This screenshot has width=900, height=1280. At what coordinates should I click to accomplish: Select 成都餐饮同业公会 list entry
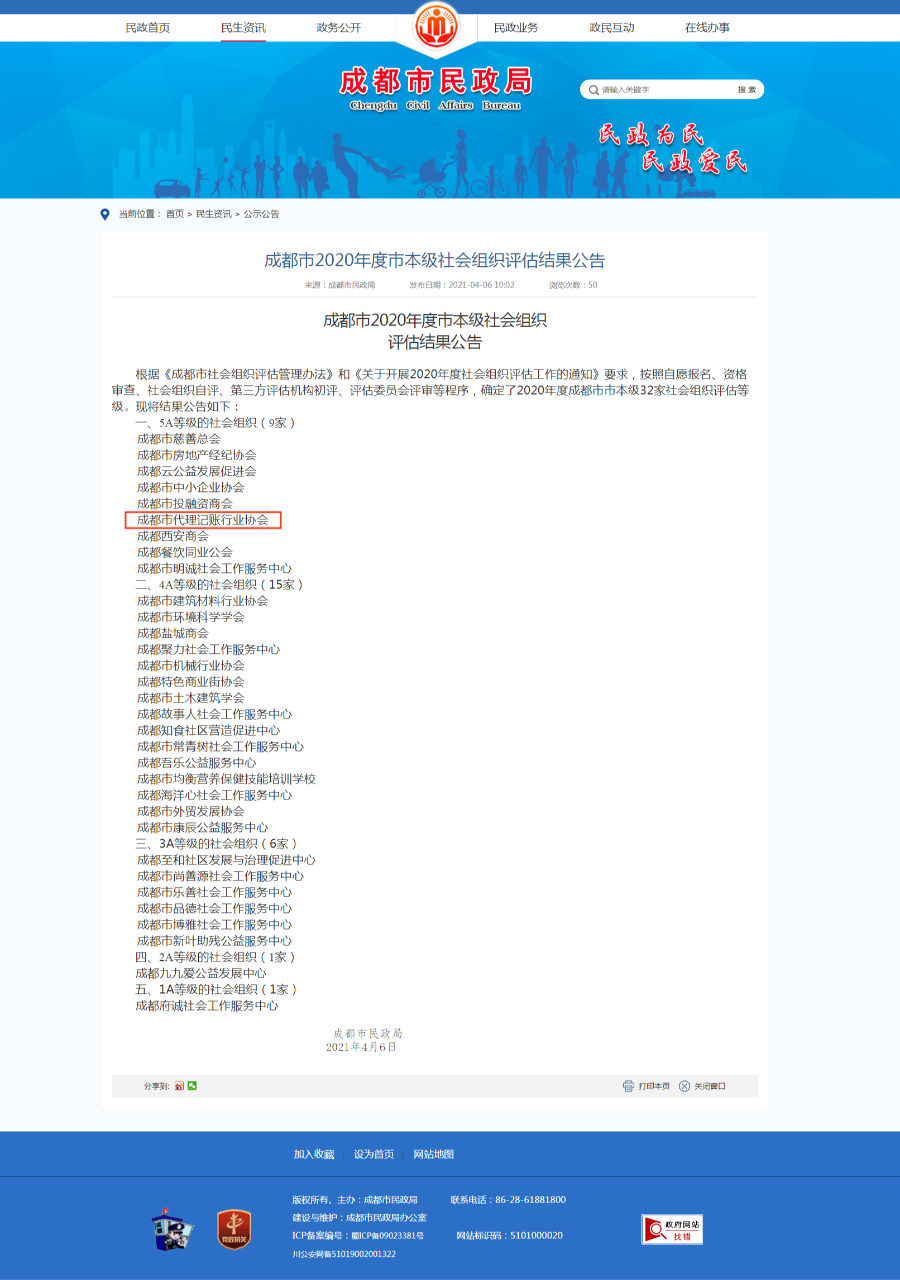[x=185, y=552]
